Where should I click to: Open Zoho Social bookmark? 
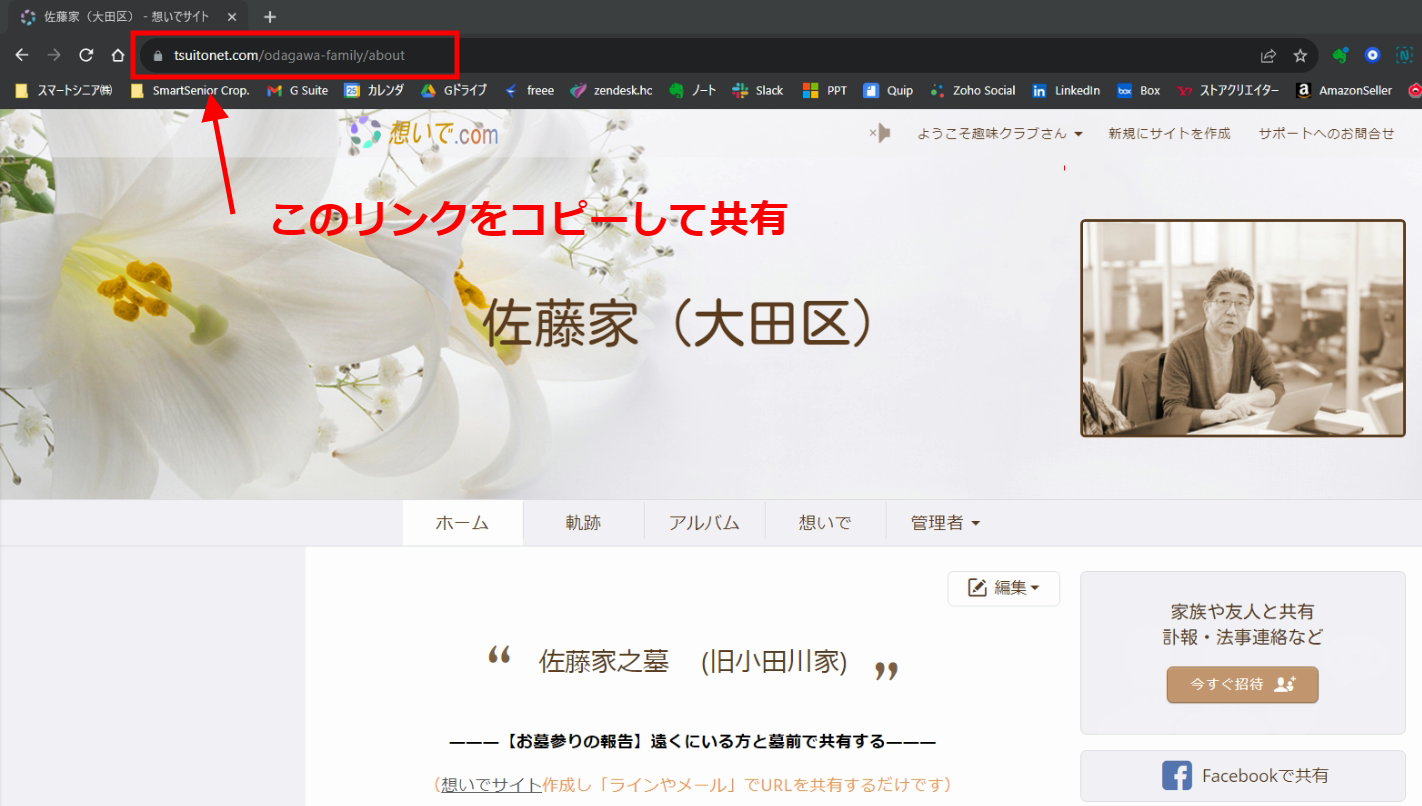pos(972,90)
